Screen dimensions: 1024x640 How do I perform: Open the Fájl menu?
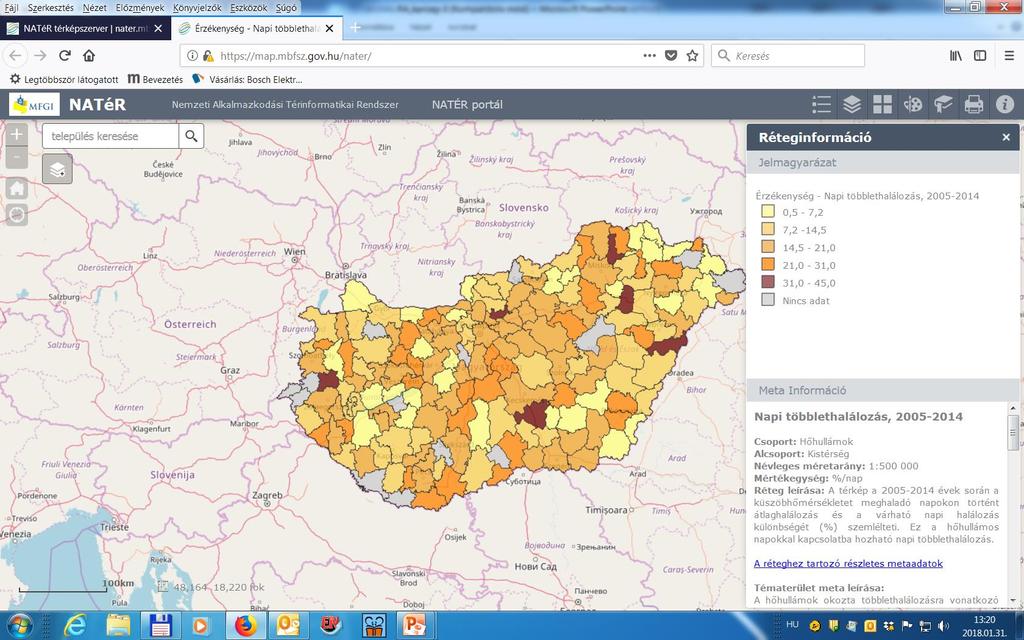(11, 8)
